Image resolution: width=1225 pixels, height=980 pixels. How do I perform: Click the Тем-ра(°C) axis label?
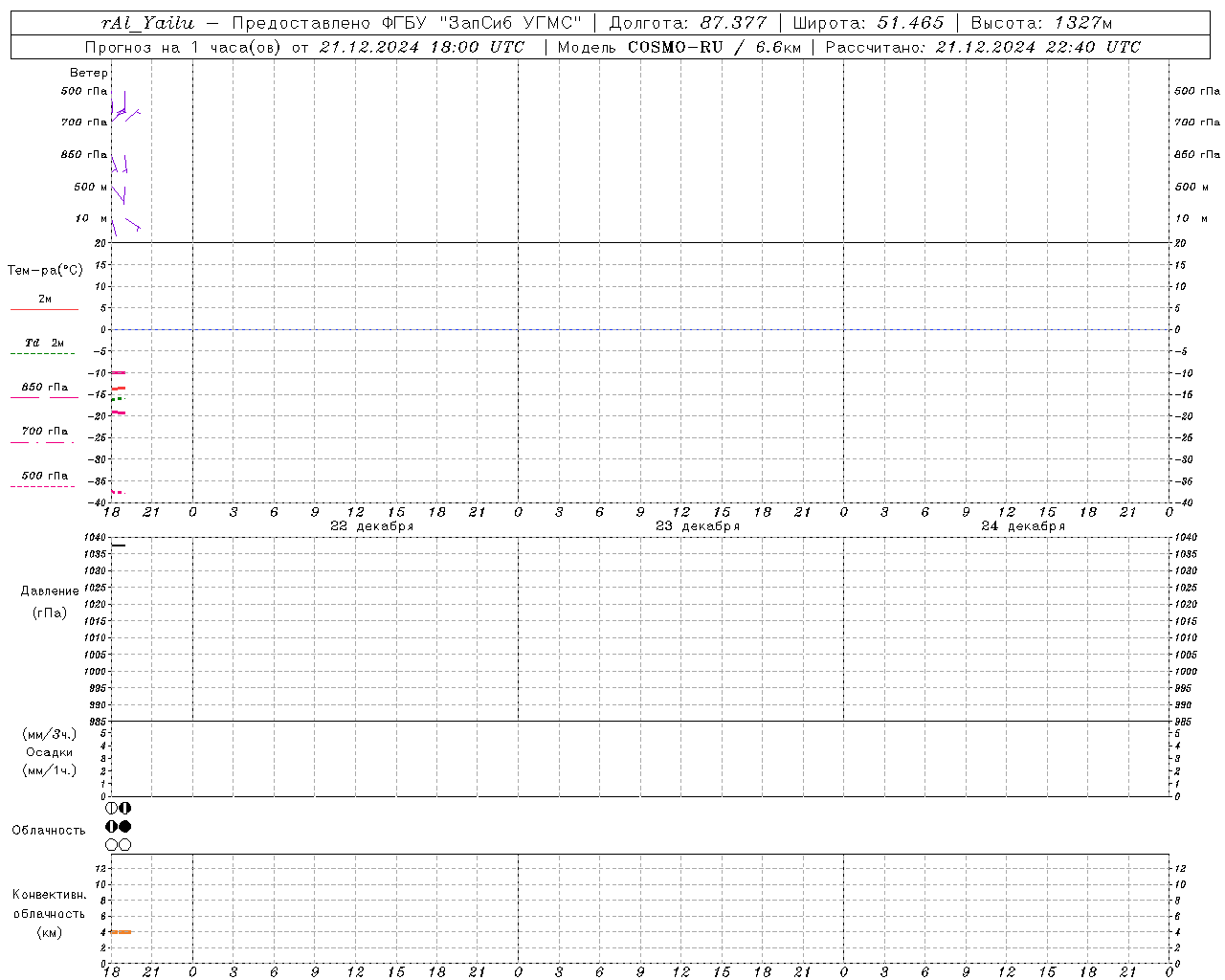pos(45,271)
